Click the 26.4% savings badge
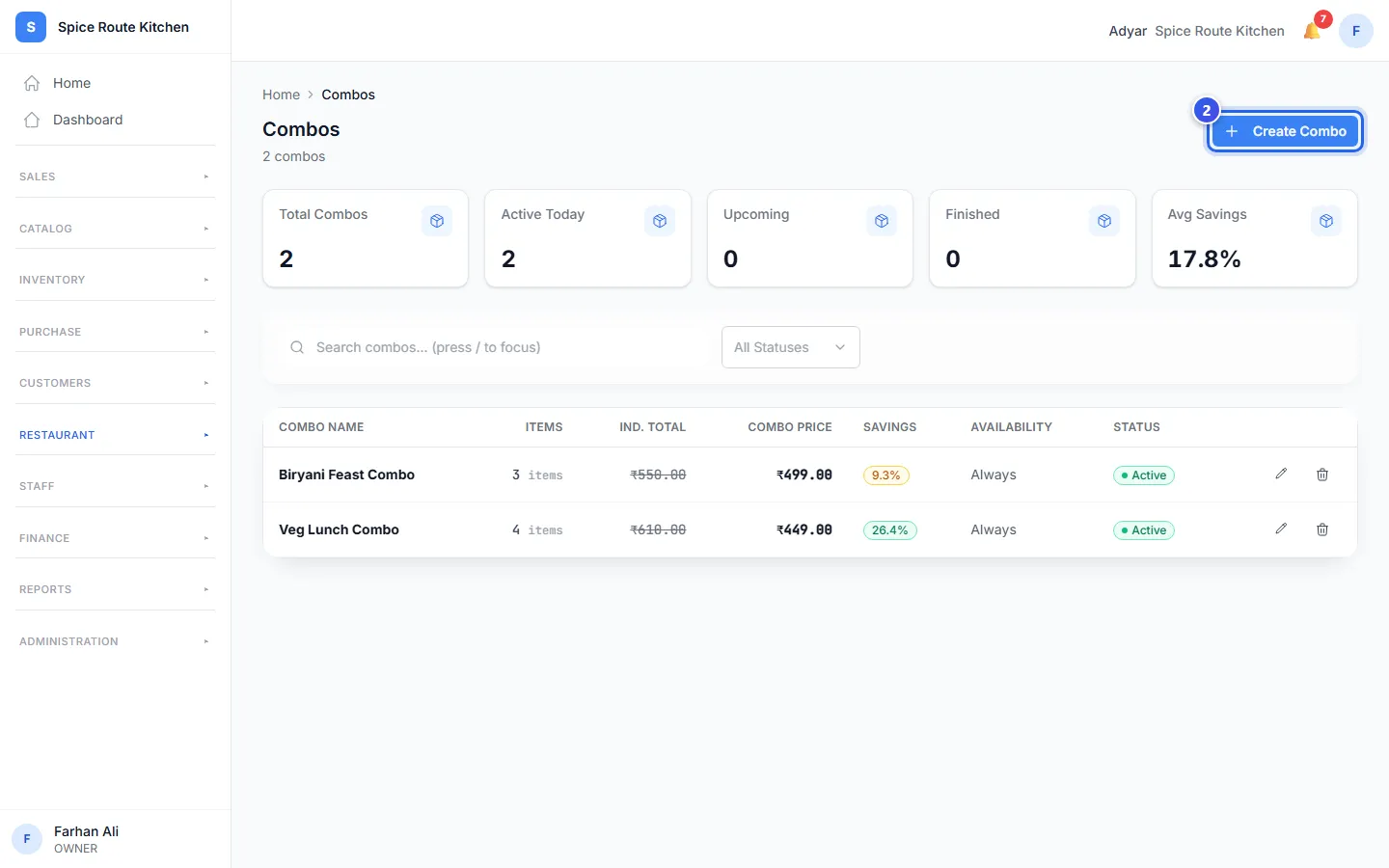 [889, 530]
